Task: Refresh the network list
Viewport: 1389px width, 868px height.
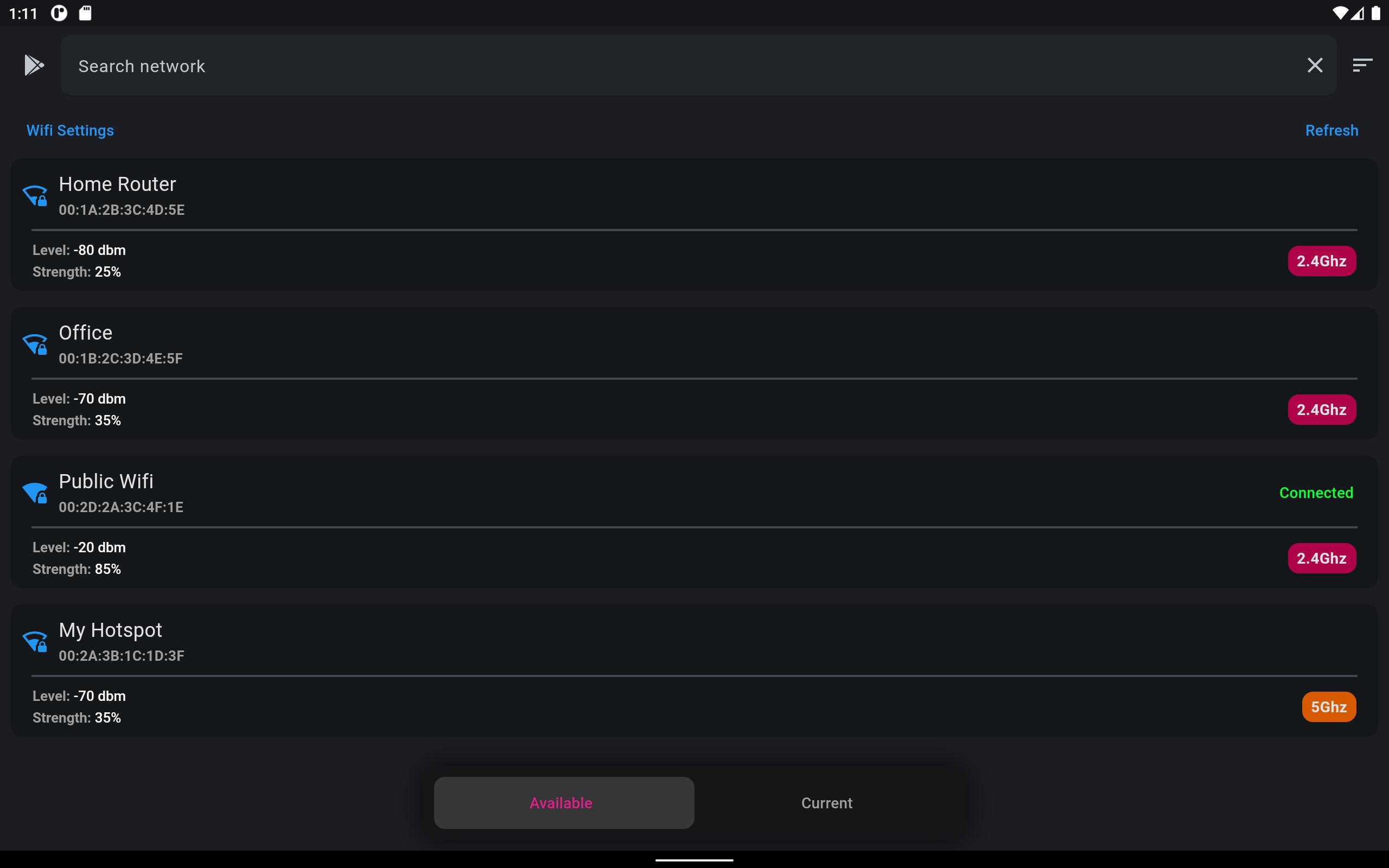Action: [1331, 130]
